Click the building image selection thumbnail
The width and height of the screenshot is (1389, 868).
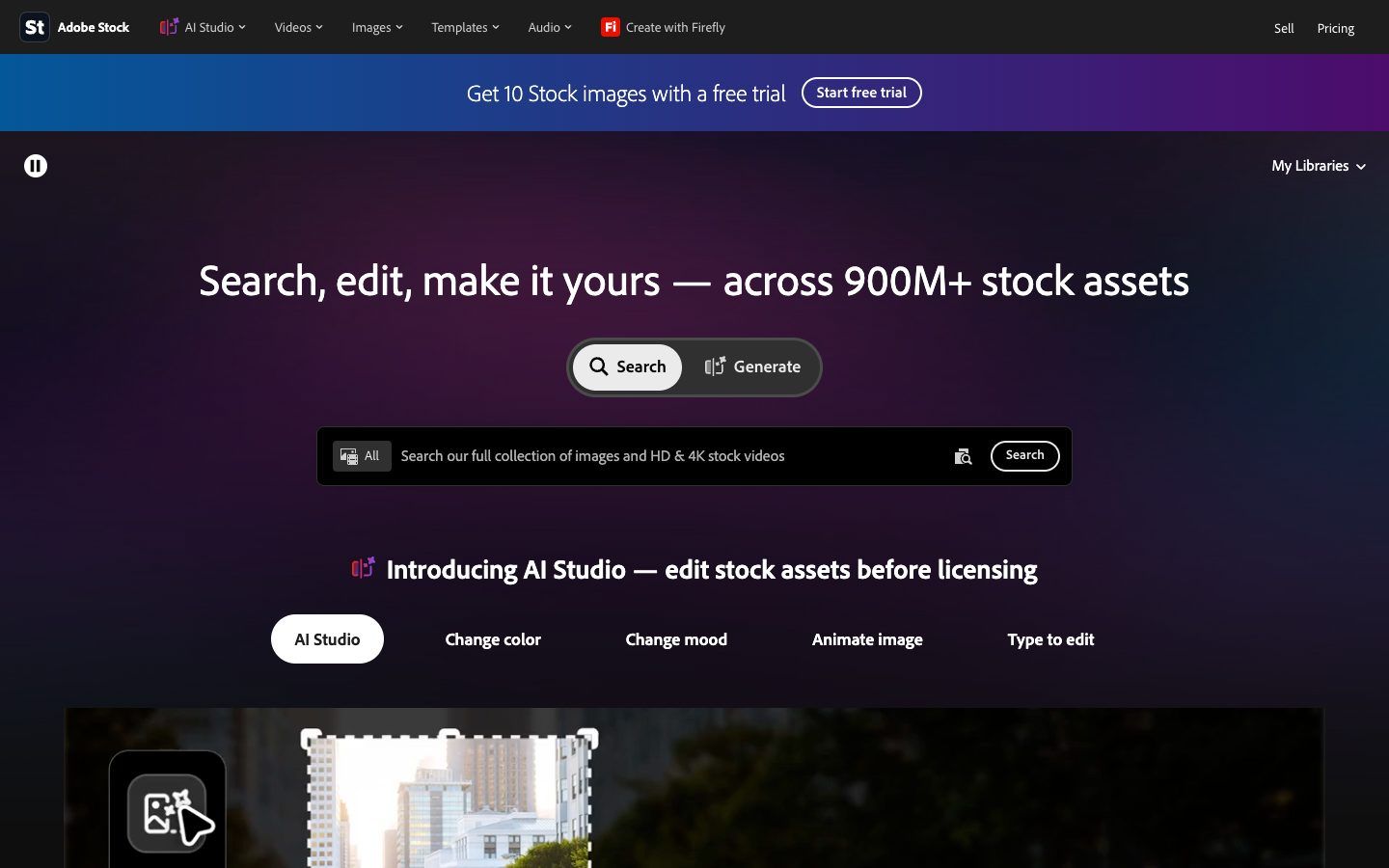pyautogui.click(x=449, y=800)
